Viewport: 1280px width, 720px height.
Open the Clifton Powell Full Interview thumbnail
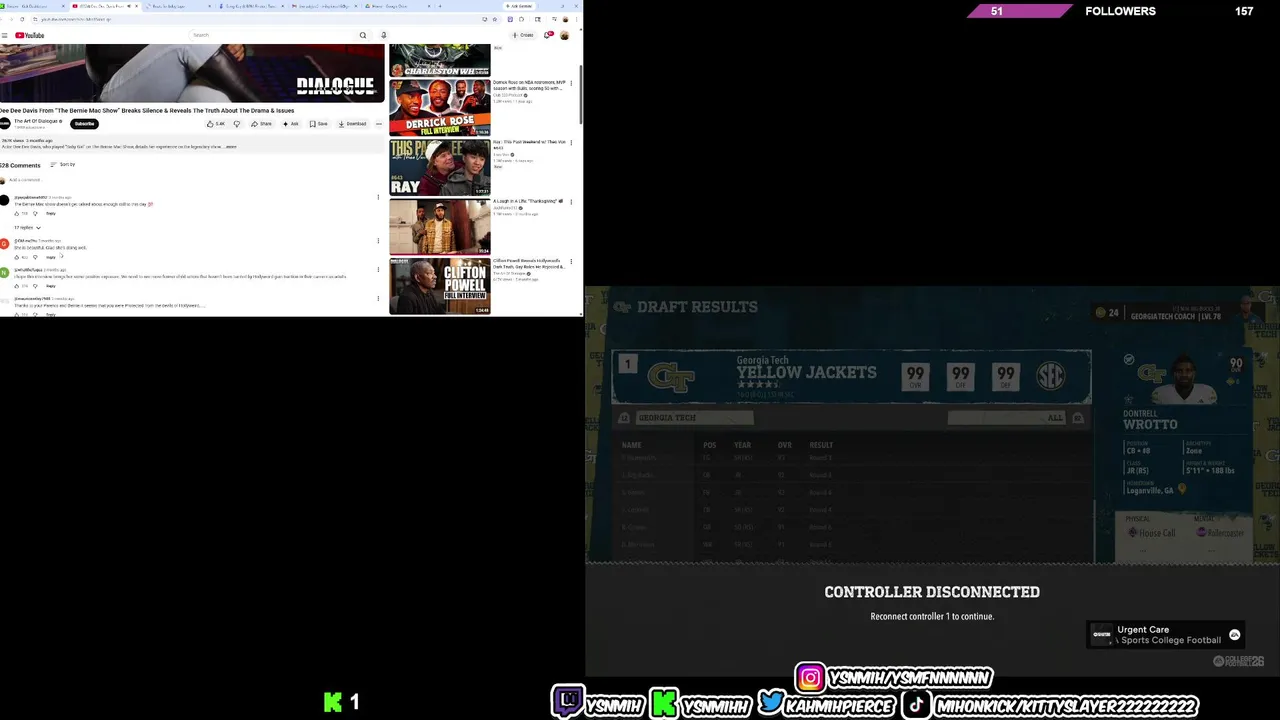pos(439,286)
